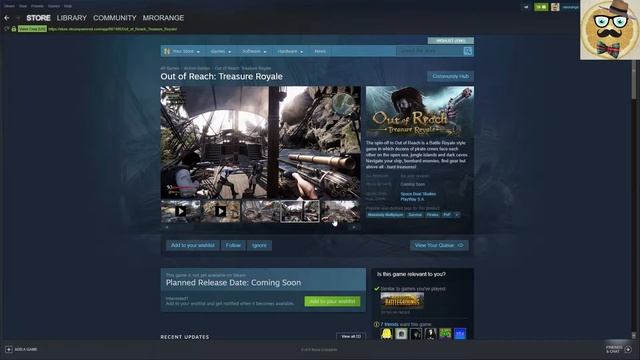Open the Steam menu in the menu bar
Image resolution: width=640 pixels, height=360 pixels.
[9, 6]
